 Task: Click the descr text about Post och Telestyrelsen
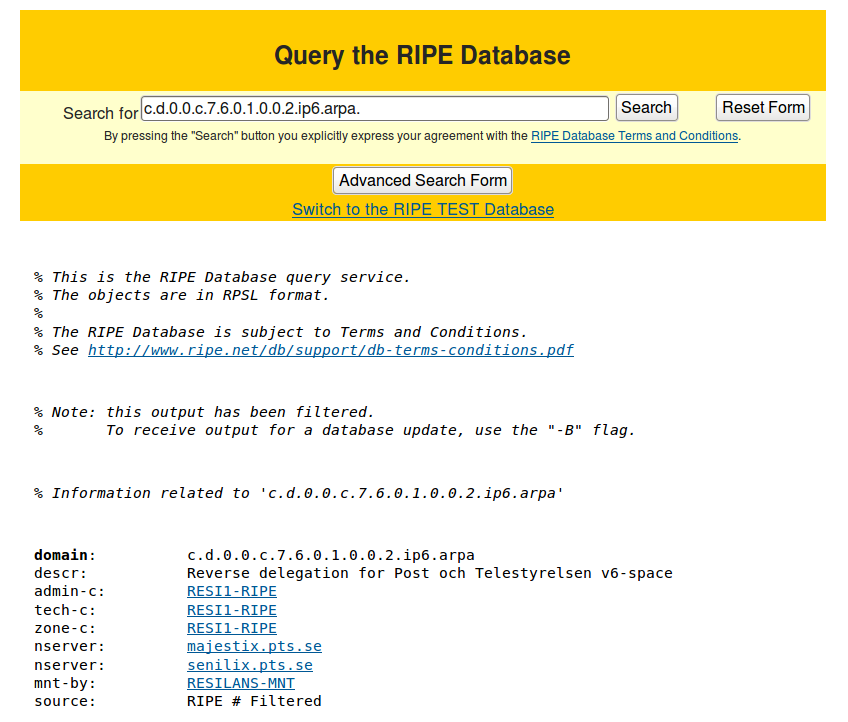tap(429, 573)
